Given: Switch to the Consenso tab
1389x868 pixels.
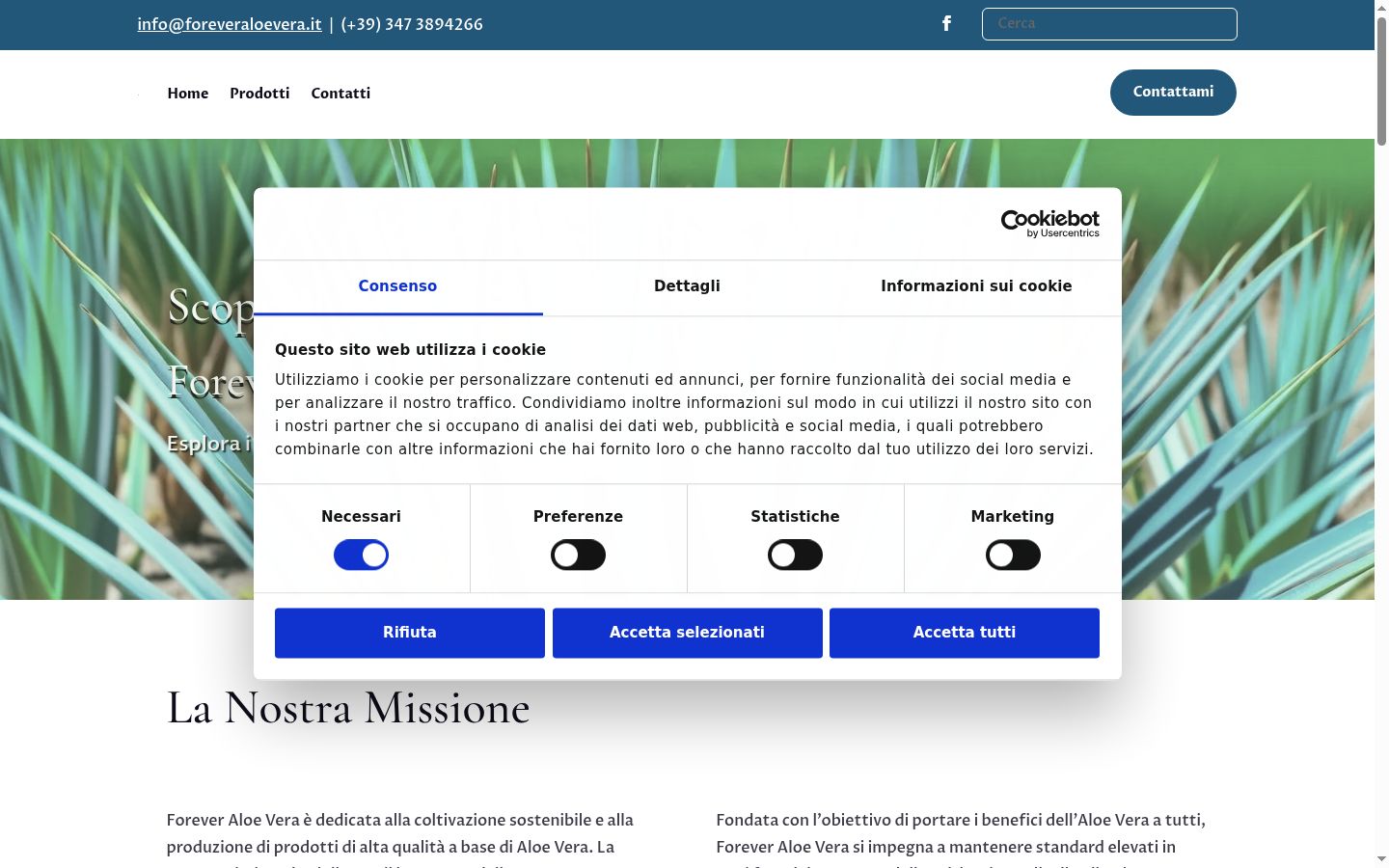Looking at the screenshot, I should (397, 286).
